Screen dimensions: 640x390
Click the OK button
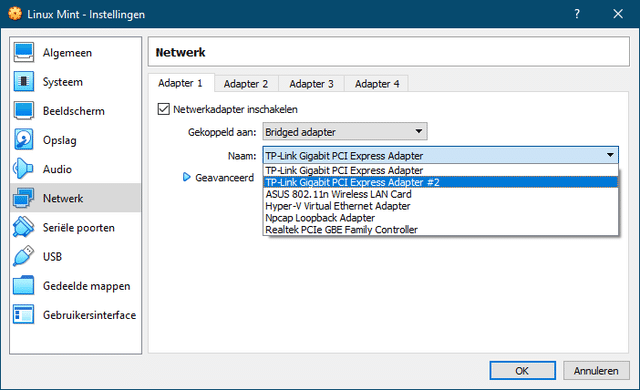[522, 370]
